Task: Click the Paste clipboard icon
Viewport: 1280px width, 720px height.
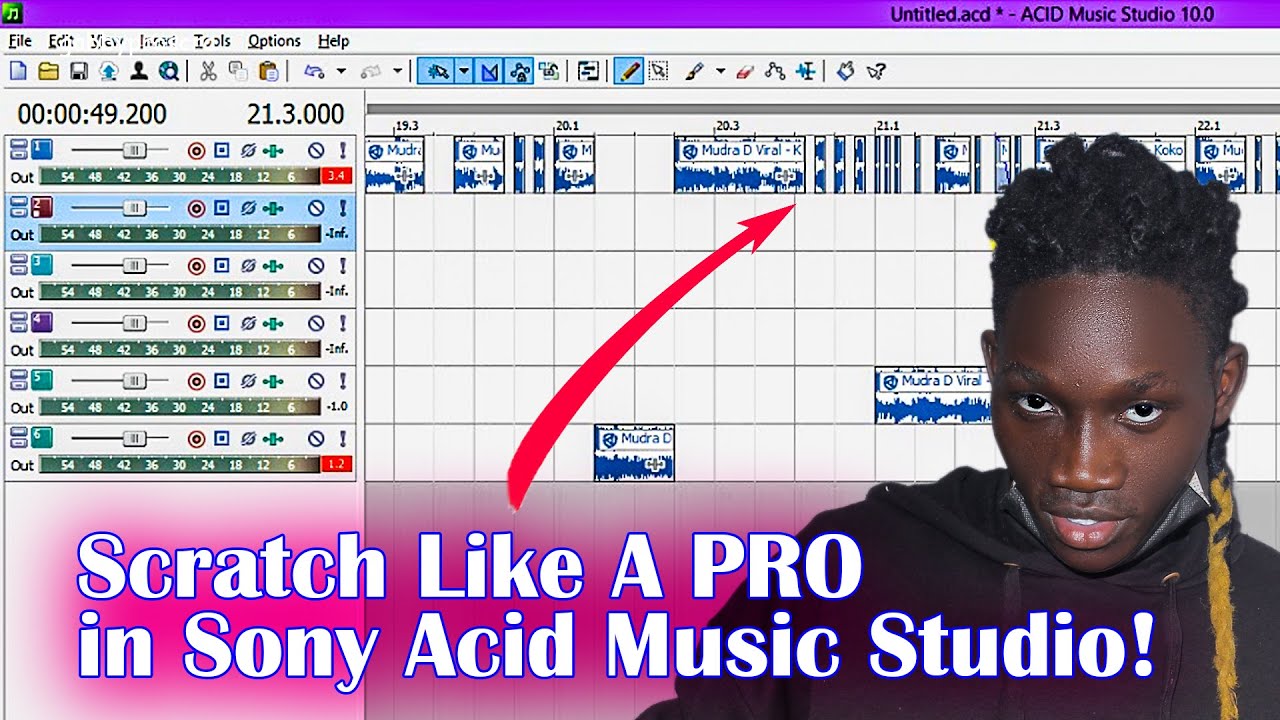Action: click(268, 71)
